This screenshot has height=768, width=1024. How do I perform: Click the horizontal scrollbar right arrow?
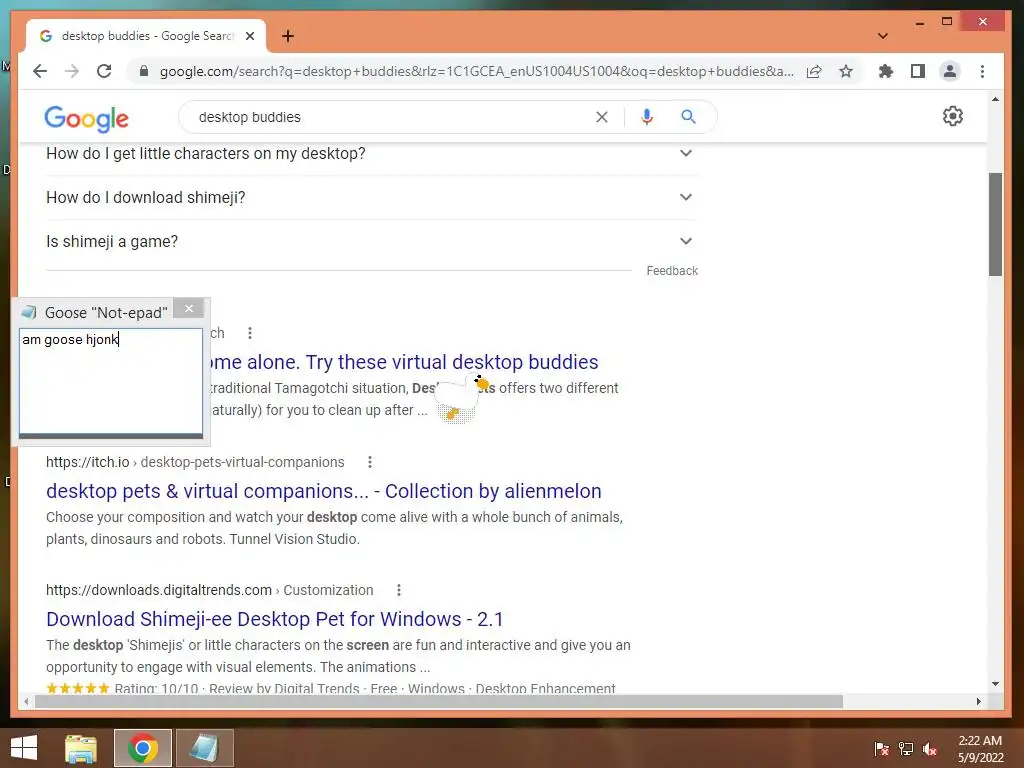tap(978, 701)
